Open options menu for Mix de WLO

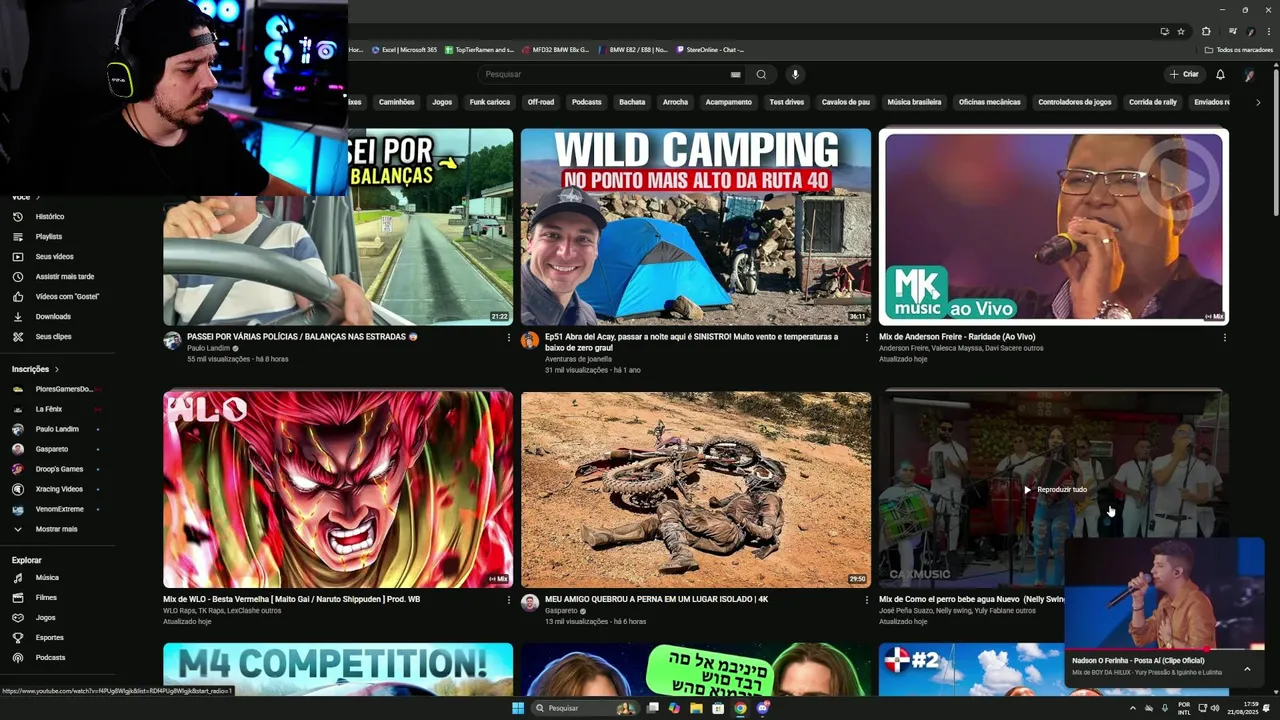click(509, 600)
